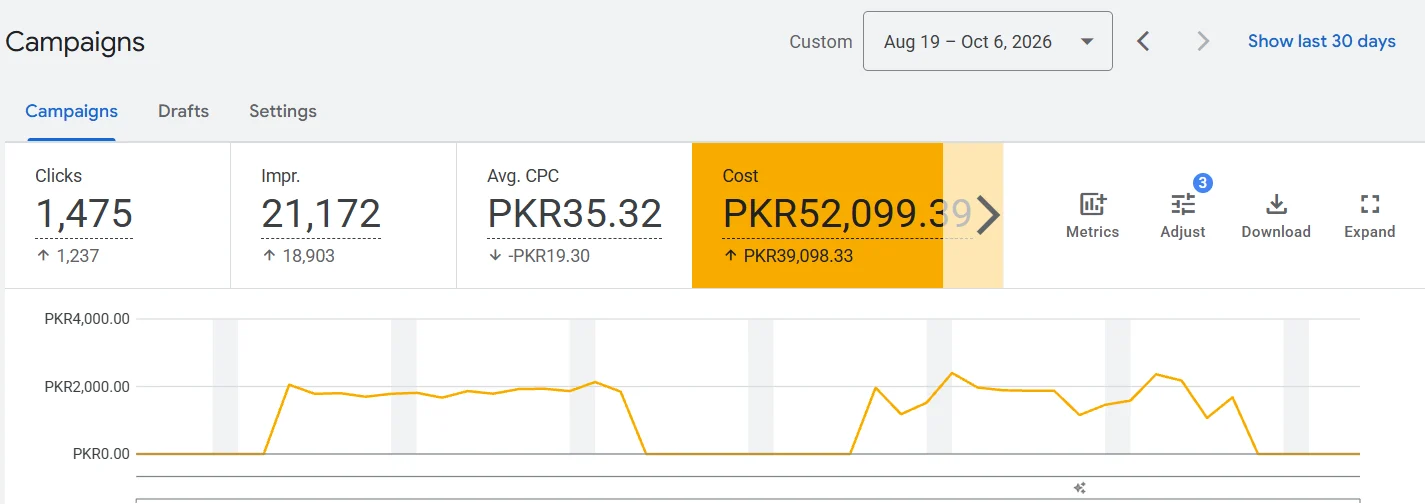Image resolution: width=1425 pixels, height=504 pixels.
Task: Click the PKR0.00 axis label
Action: 101,453
